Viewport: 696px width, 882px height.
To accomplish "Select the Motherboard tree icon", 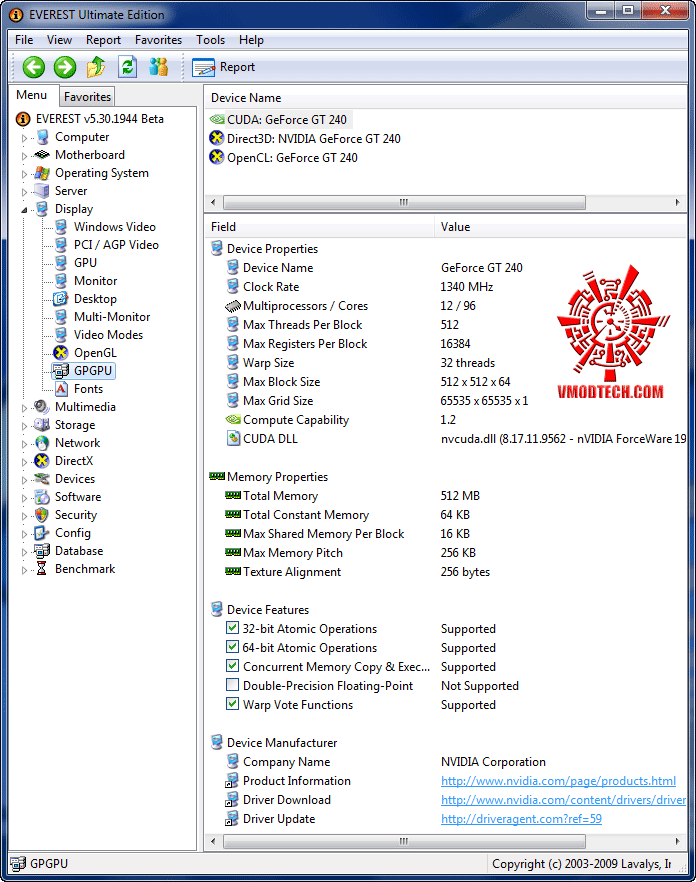I will [x=42, y=155].
